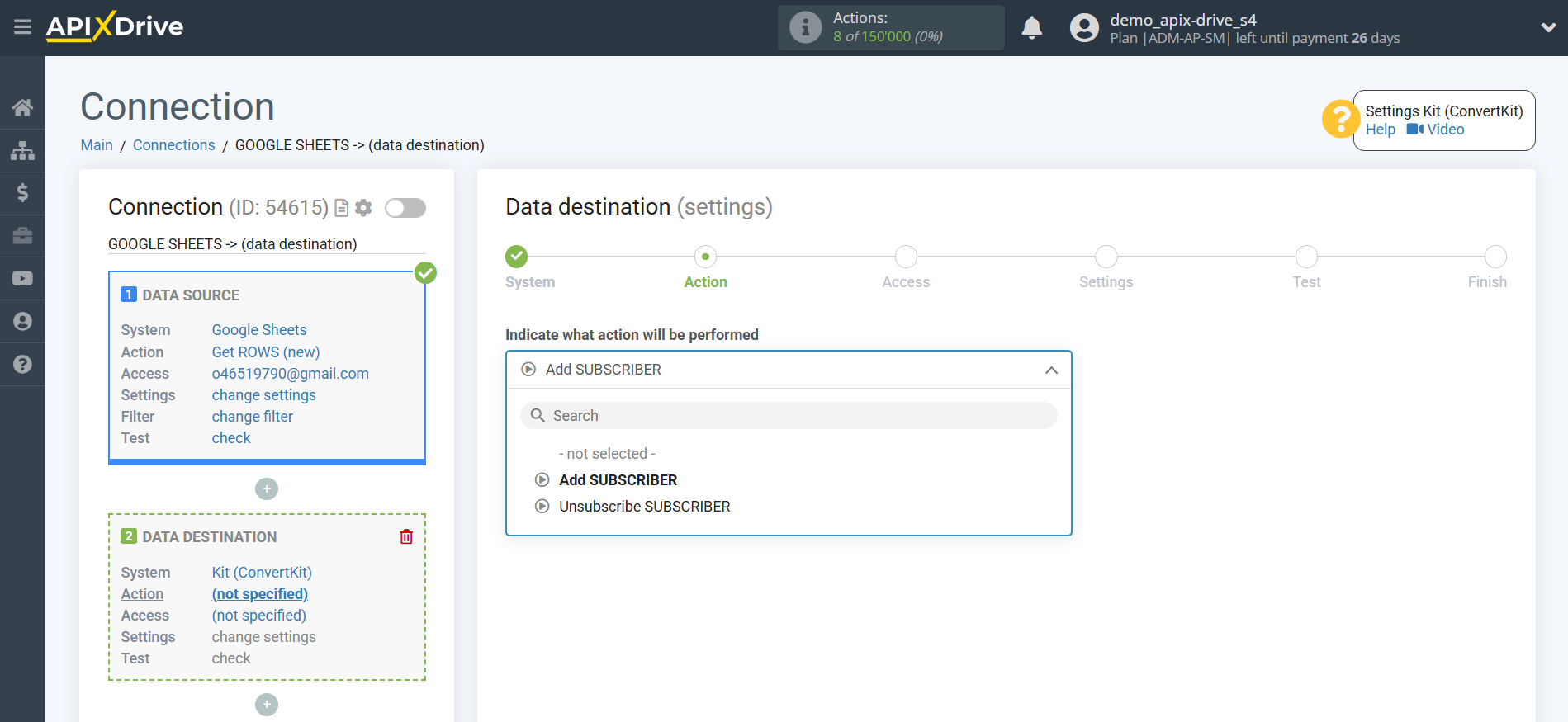Click the demo_apix-drive_s4 account name

[1182, 20]
